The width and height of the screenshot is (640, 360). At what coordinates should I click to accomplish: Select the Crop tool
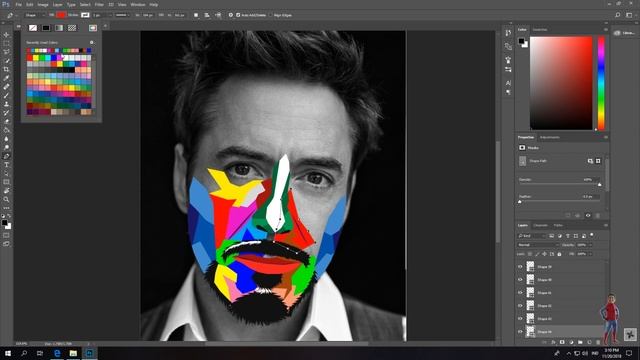(6, 69)
